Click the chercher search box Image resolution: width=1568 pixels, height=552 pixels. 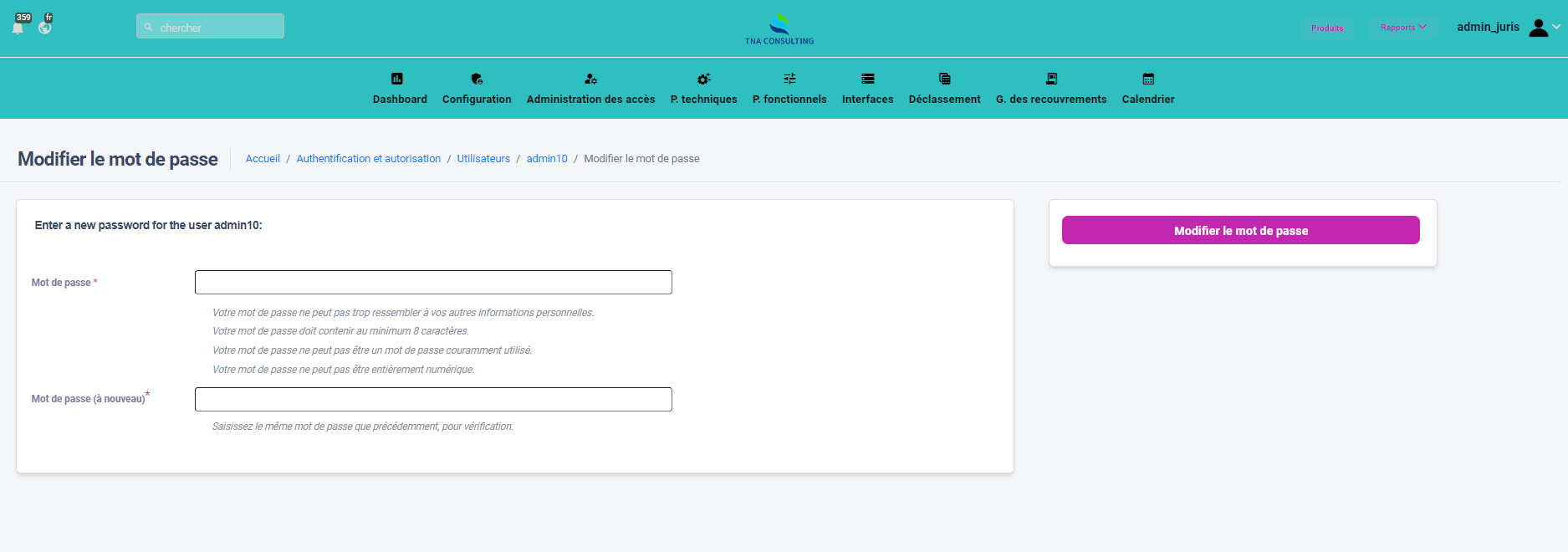tap(211, 27)
